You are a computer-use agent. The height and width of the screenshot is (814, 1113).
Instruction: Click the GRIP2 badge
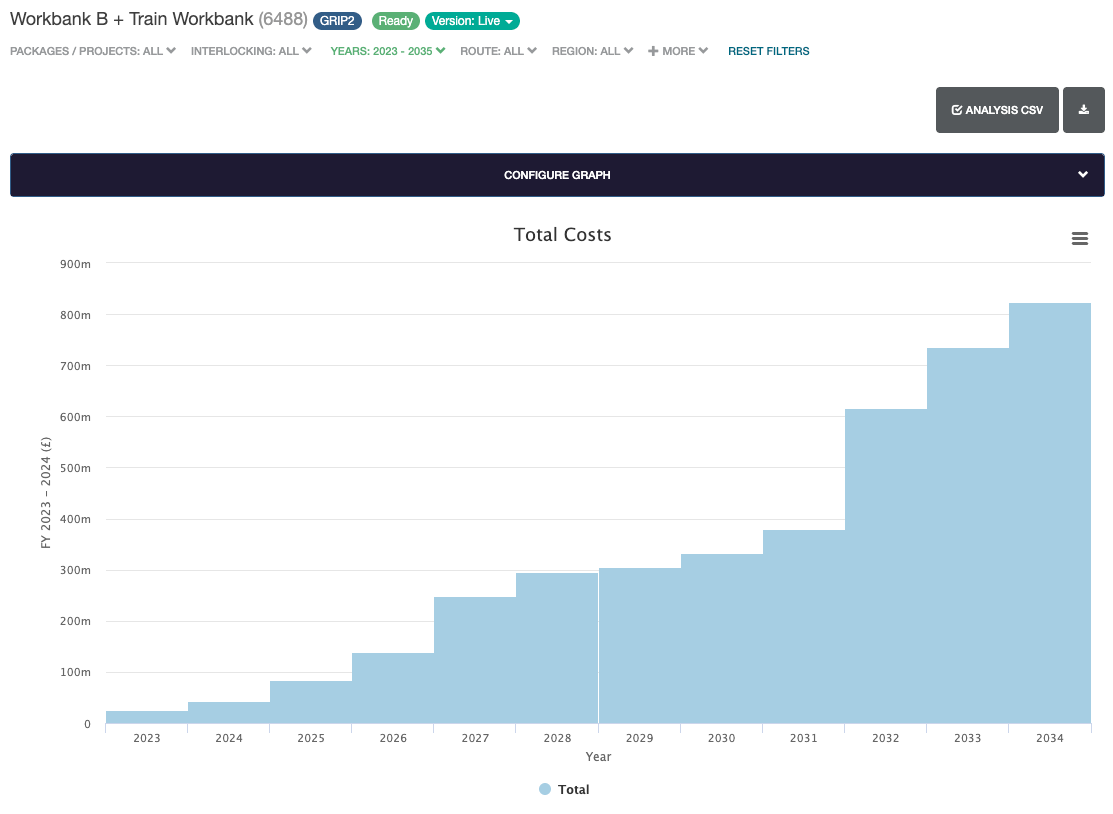click(x=337, y=21)
